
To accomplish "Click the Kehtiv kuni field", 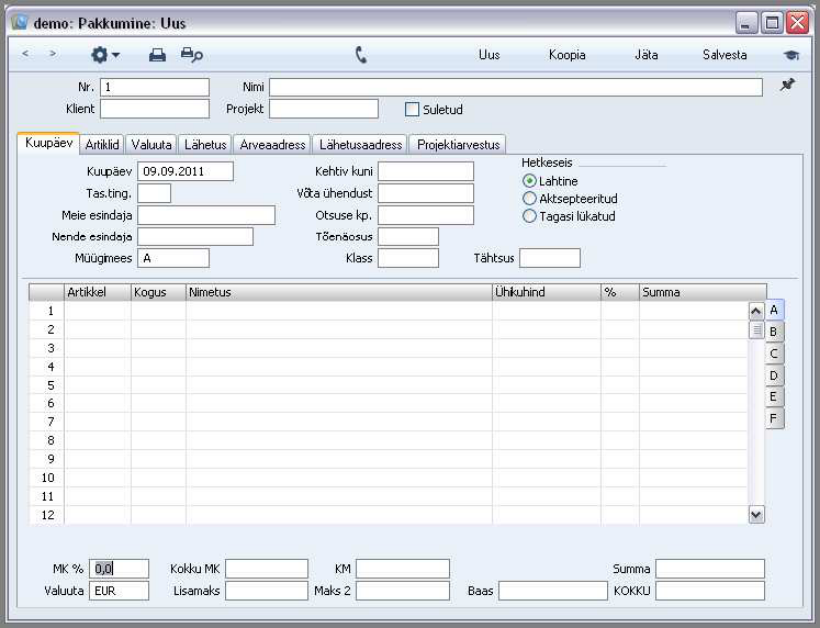I will point(426,172).
